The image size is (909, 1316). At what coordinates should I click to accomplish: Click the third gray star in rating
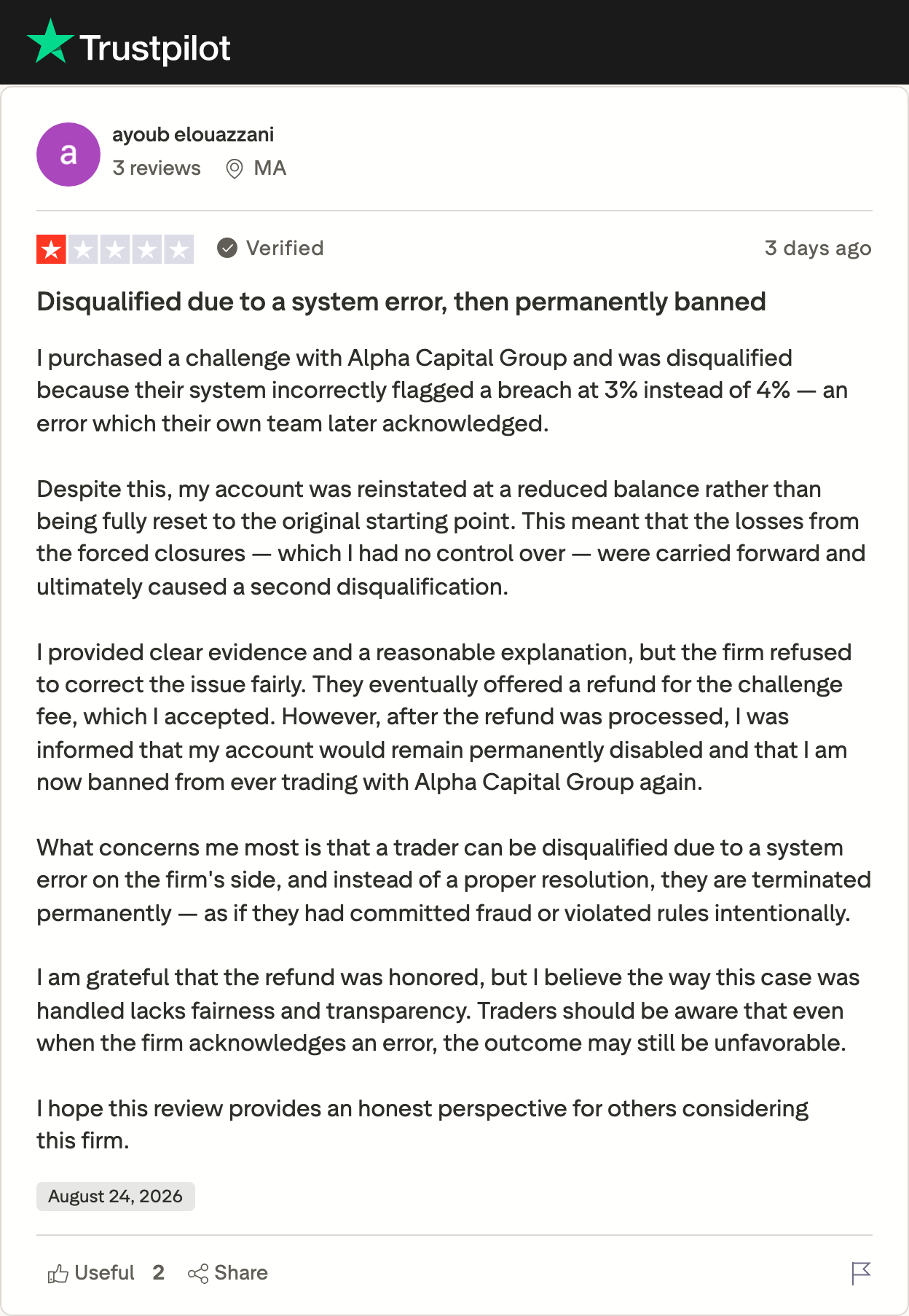(115, 249)
